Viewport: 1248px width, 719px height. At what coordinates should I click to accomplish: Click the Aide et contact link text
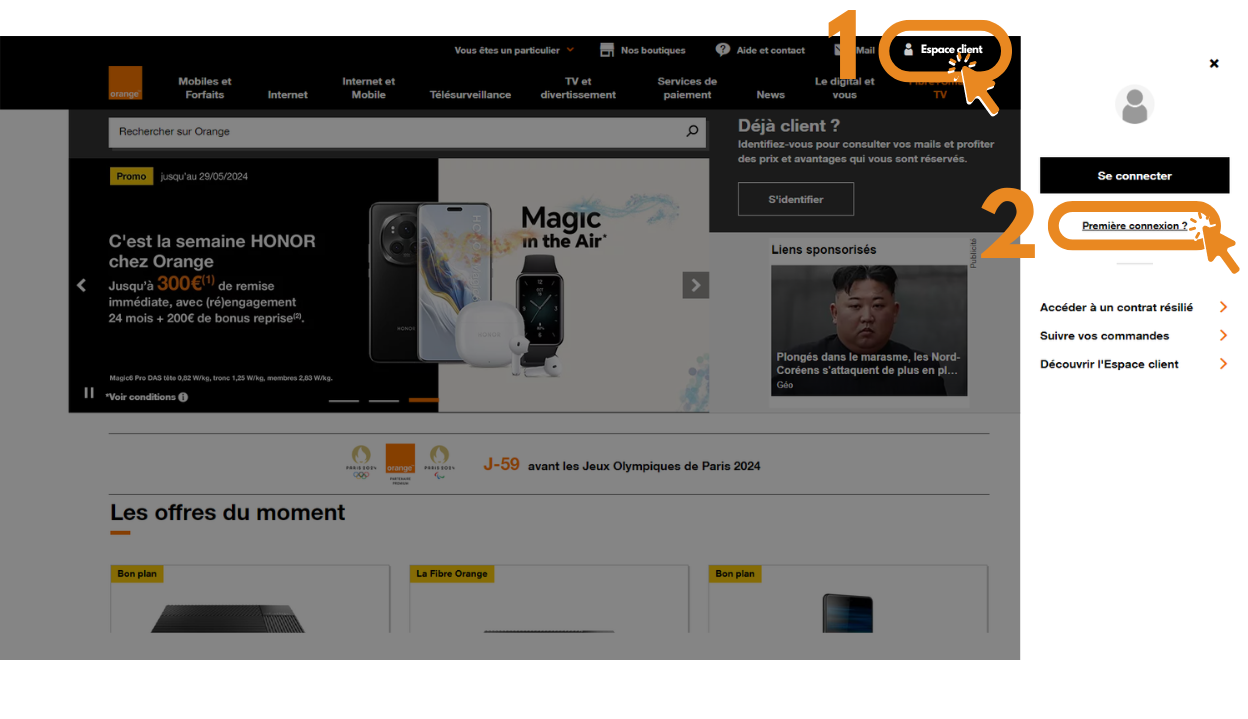[771, 50]
